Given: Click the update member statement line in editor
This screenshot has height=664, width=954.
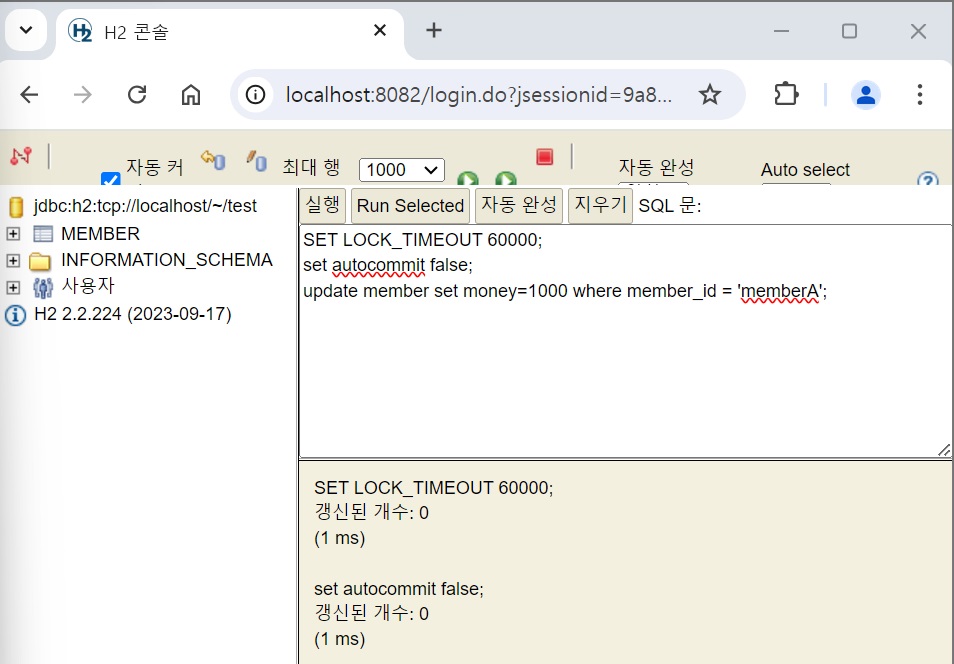Looking at the screenshot, I should pyautogui.click(x=565, y=291).
